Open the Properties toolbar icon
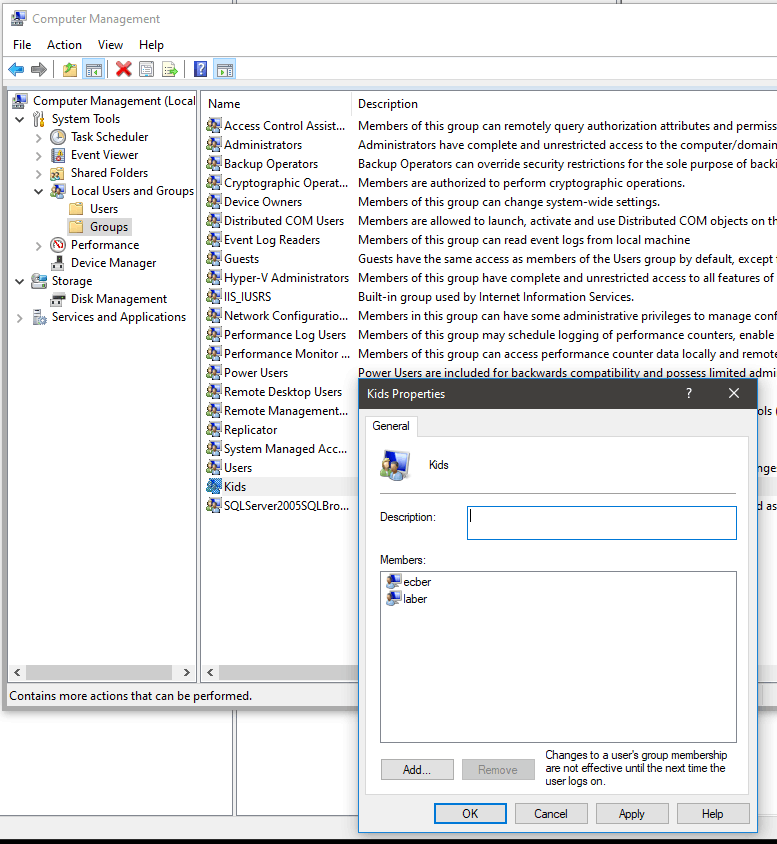 click(146, 69)
